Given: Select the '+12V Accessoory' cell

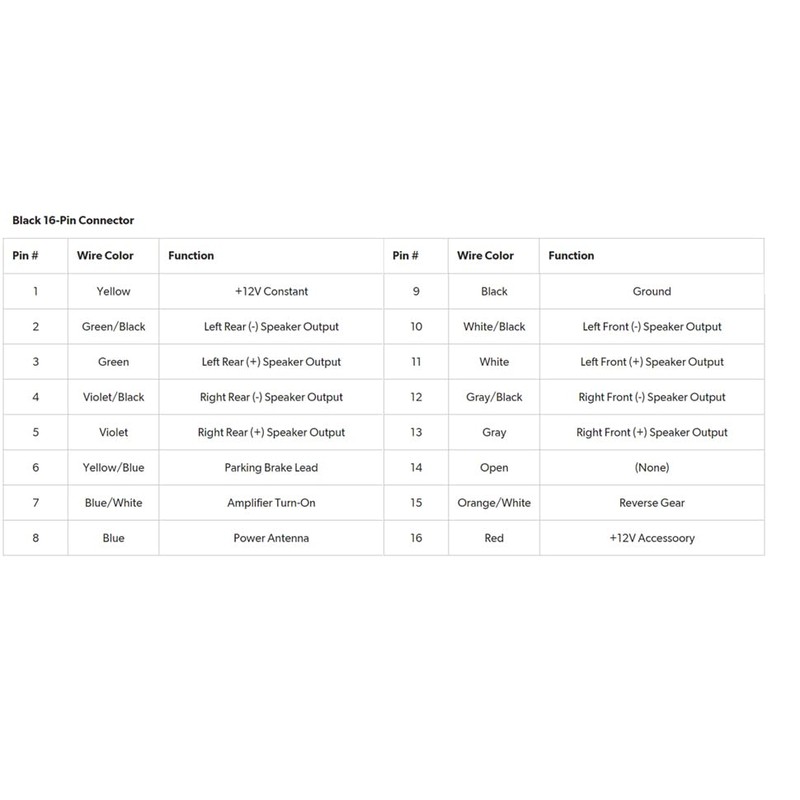Looking at the screenshot, I should 652,538.
